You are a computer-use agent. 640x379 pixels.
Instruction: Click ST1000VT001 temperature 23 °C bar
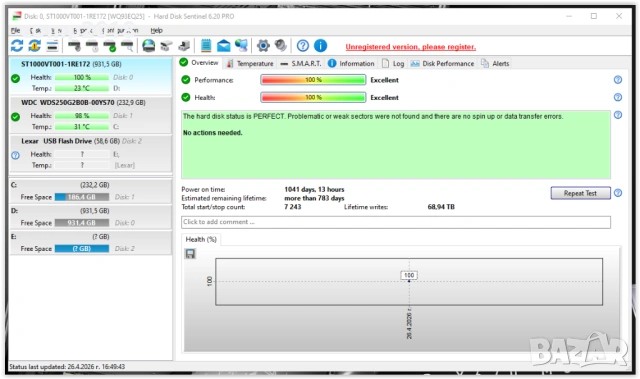tap(82, 89)
